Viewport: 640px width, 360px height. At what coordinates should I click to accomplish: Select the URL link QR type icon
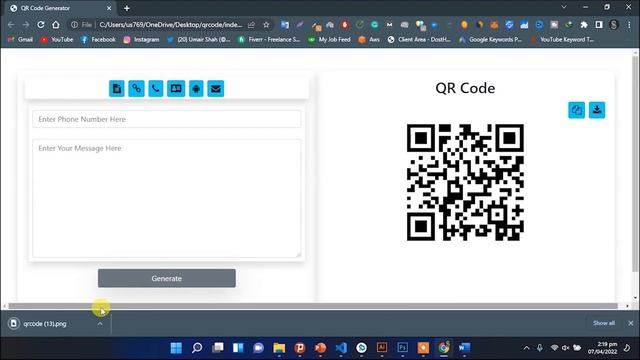[x=136, y=89]
